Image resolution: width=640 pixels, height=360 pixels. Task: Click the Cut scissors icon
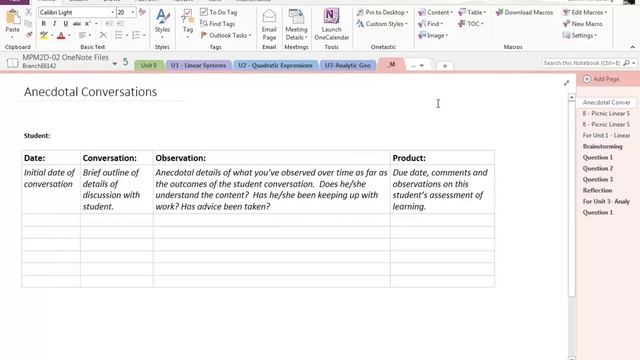(28, 12)
